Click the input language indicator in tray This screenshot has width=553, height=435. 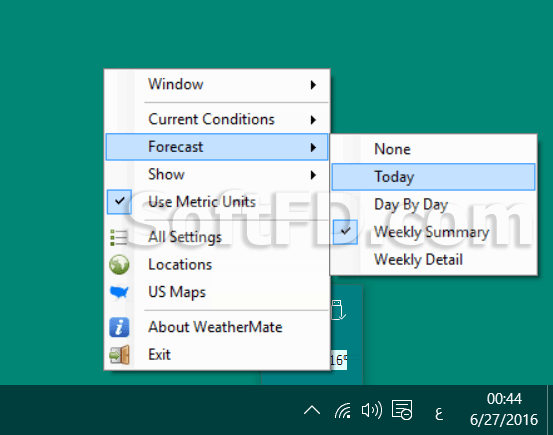(439, 413)
